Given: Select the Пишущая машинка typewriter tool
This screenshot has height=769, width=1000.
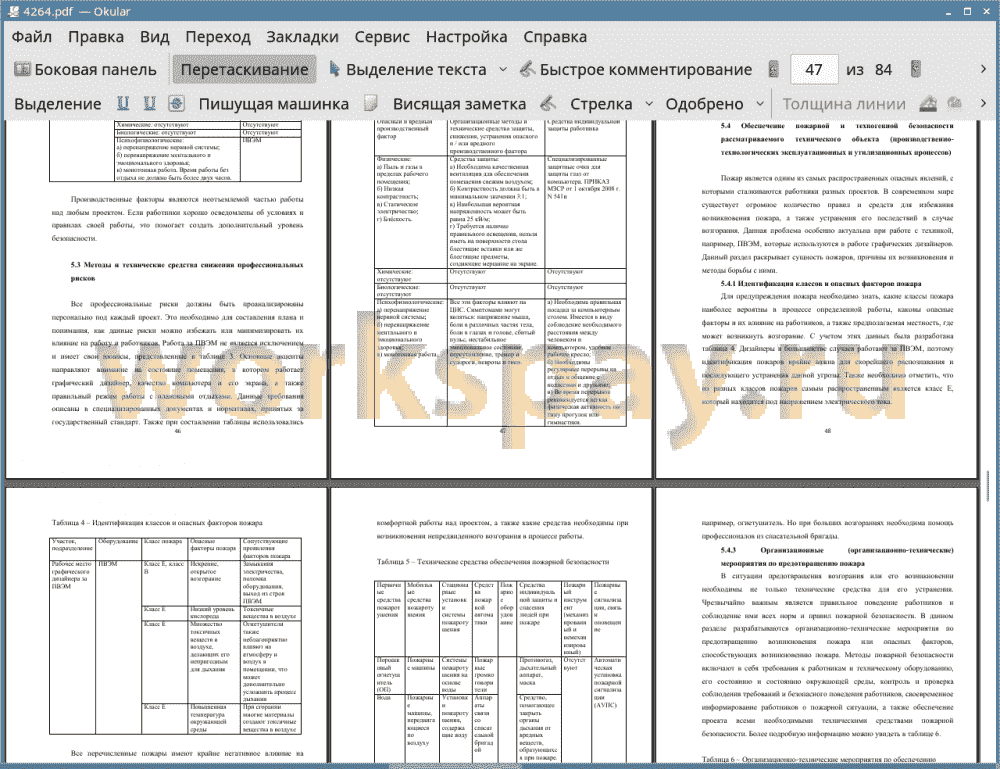Looking at the screenshot, I should pos(274,104).
